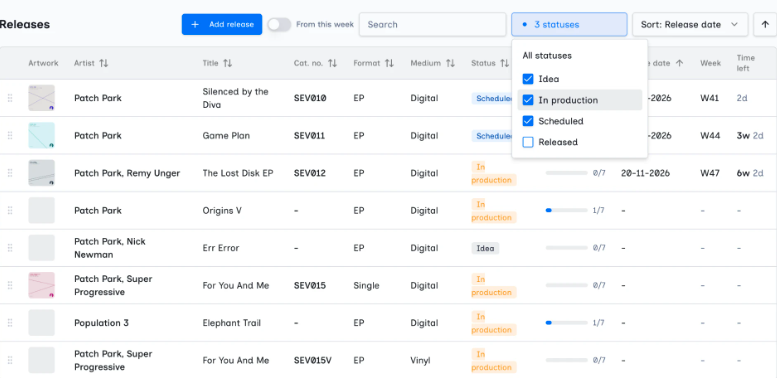Sort the table by Format column

click(x=374, y=63)
